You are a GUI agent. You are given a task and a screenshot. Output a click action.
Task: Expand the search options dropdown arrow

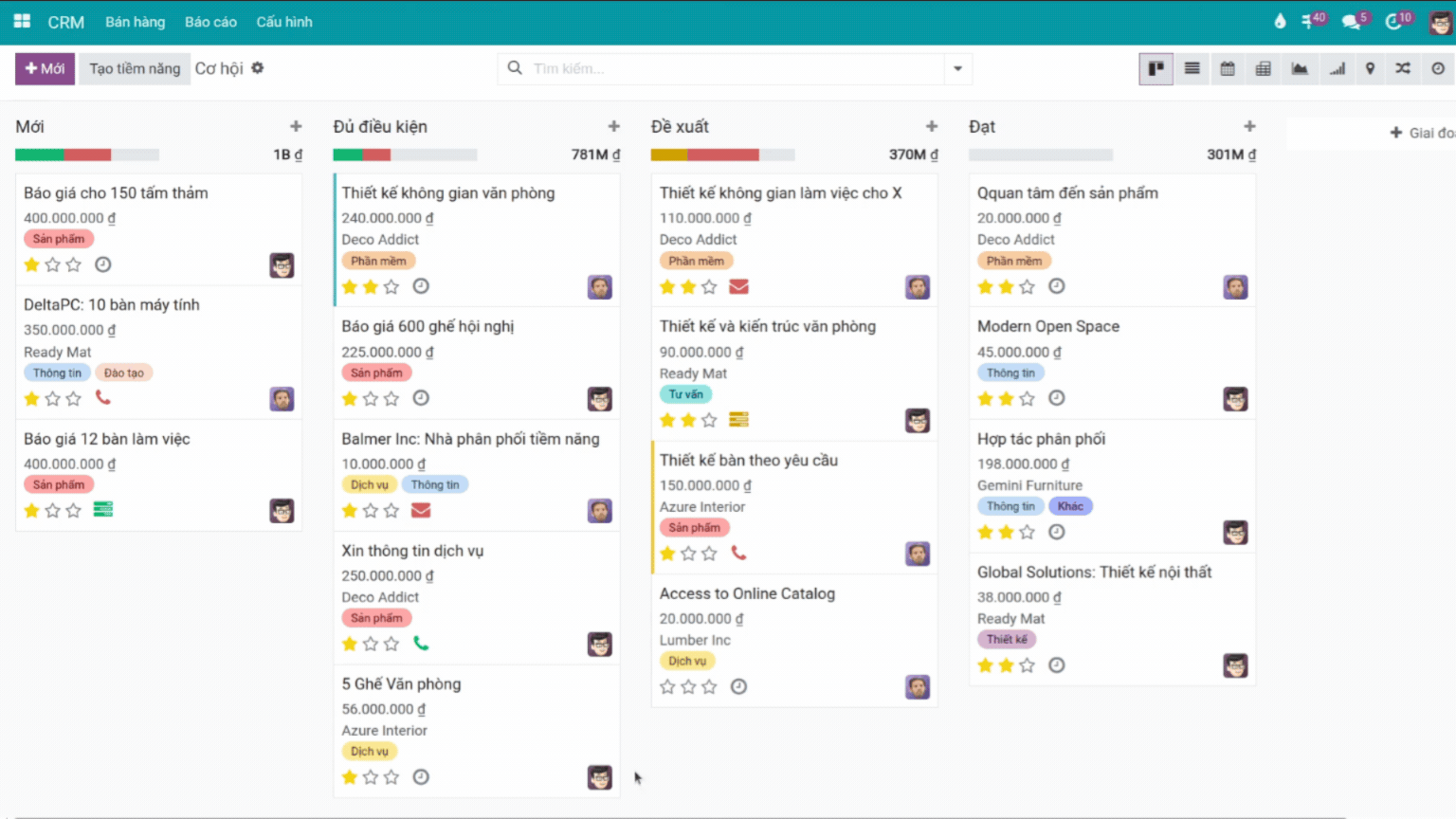click(x=957, y=68)
